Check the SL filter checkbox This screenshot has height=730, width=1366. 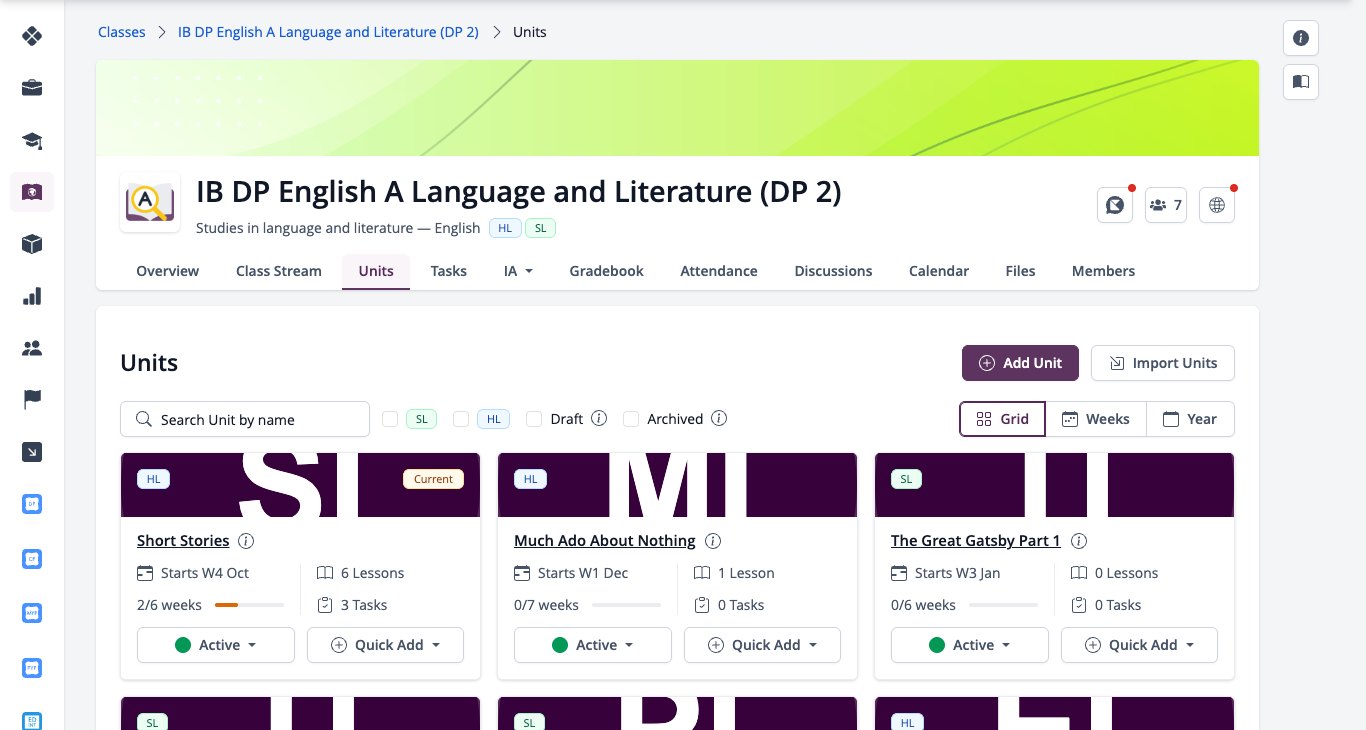coord(390,419)
